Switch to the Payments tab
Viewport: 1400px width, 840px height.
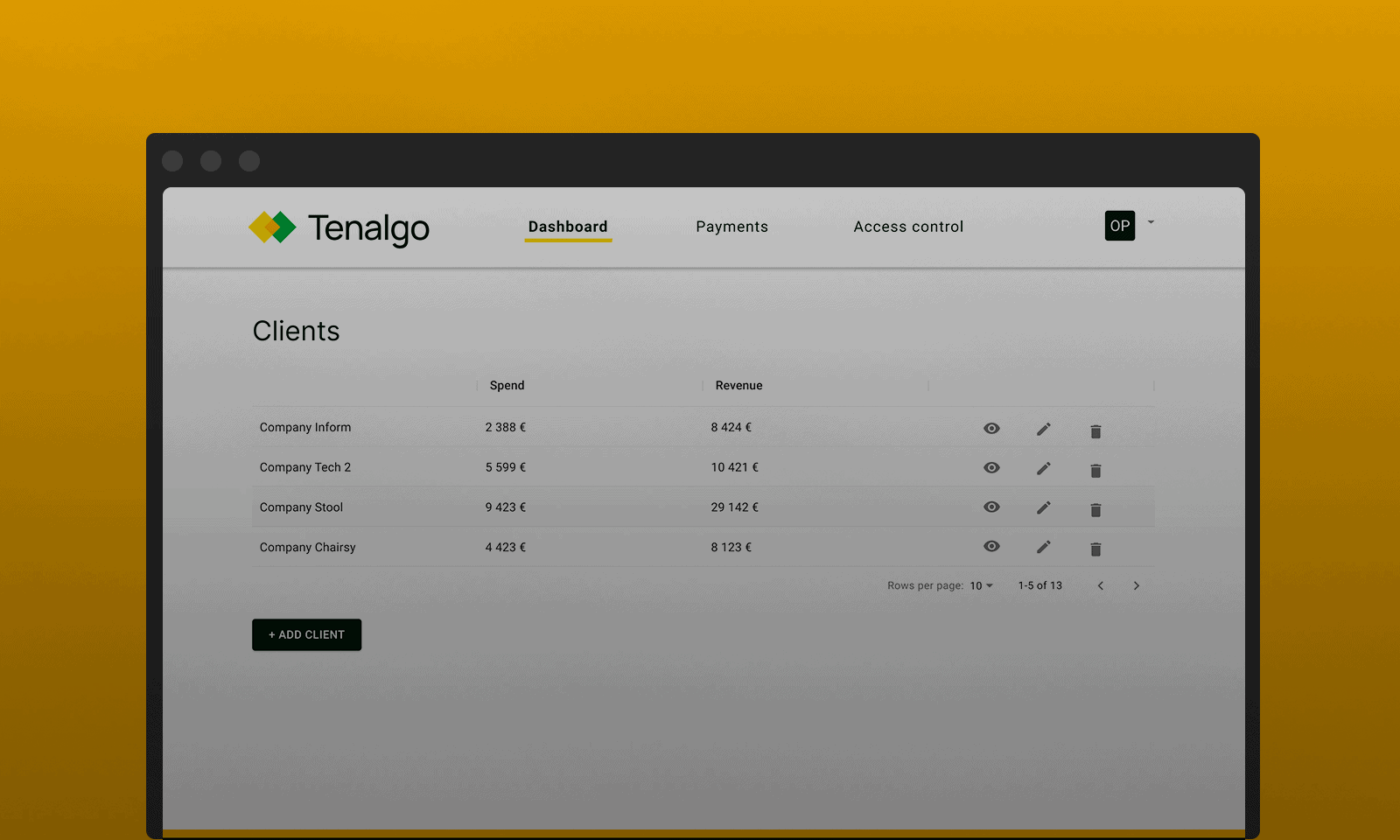732,227
